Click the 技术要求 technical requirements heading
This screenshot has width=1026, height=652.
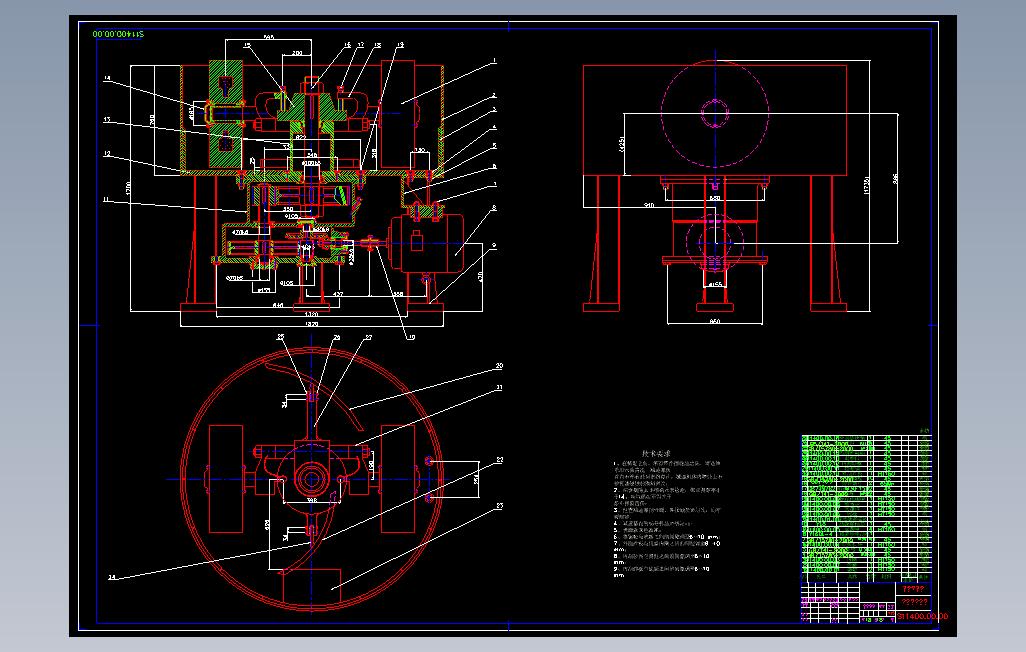(656, 453)
